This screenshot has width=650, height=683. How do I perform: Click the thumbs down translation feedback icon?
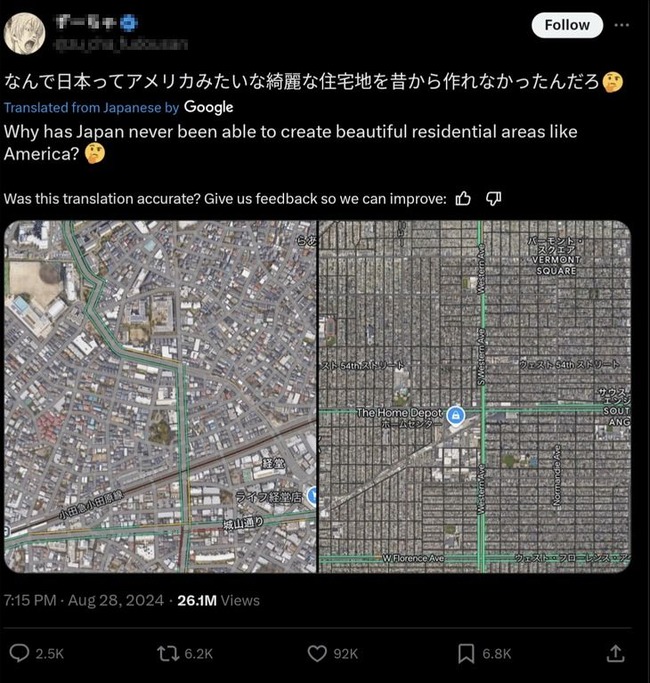pos(493,199)
